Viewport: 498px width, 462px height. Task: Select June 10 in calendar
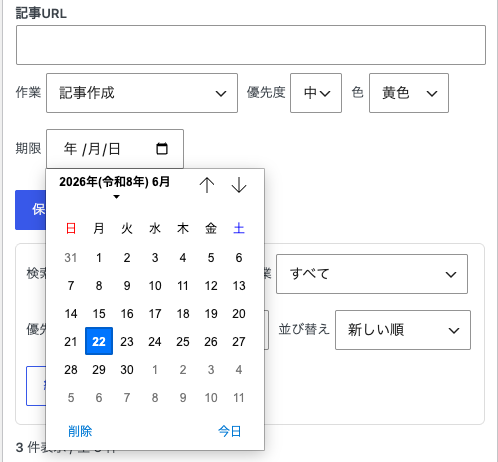tap(155, 286)
